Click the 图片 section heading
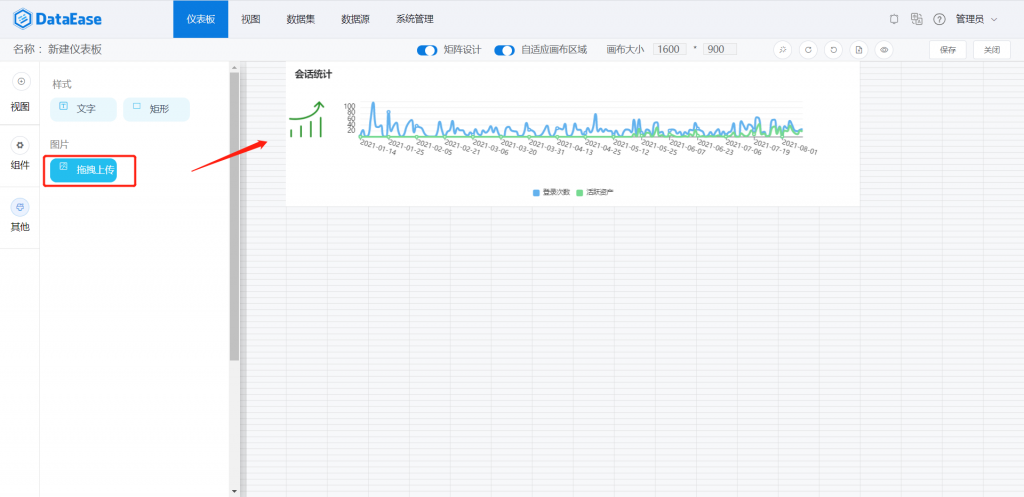 click(x=59, y=144)
